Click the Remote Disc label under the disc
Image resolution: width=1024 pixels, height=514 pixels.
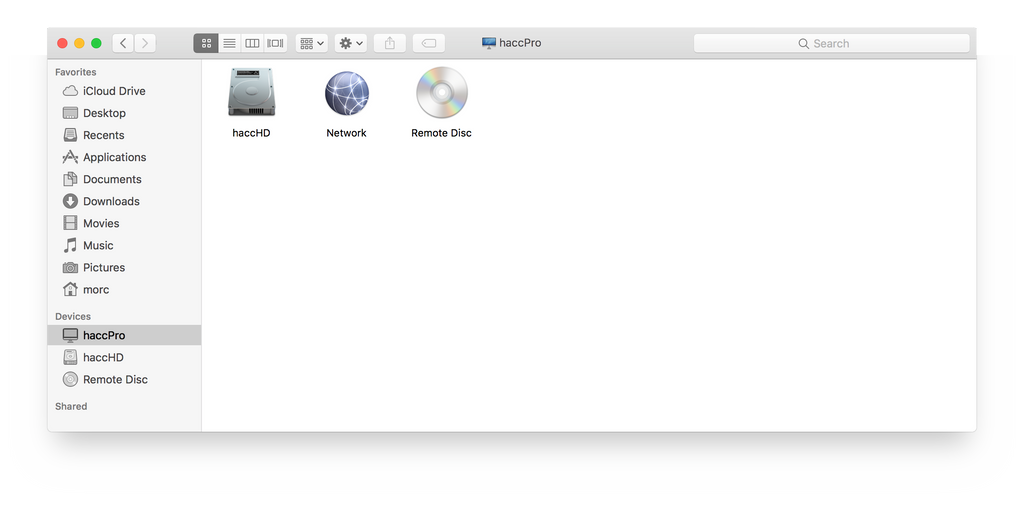coord(441,133)
